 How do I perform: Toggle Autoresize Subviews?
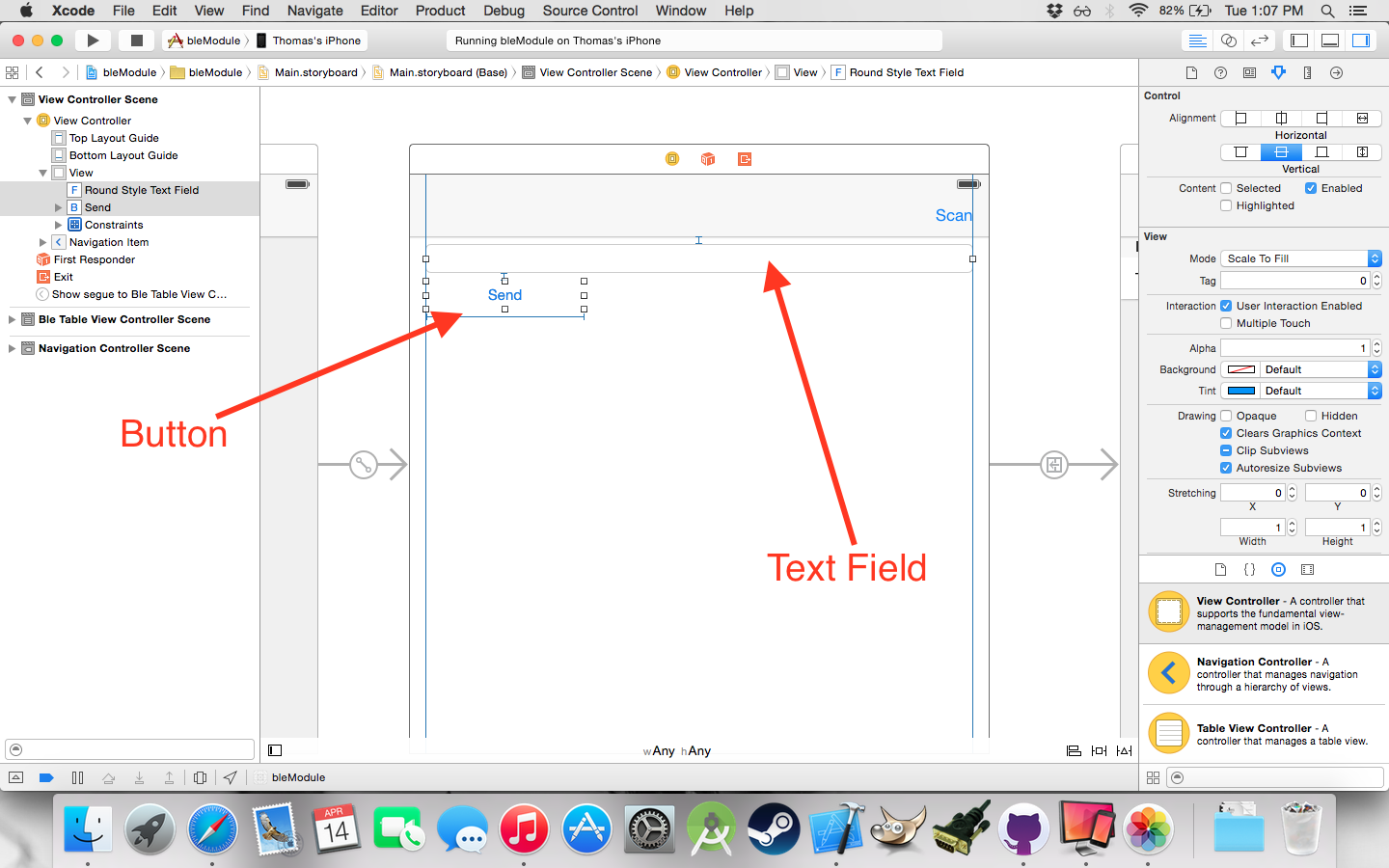1226,468
